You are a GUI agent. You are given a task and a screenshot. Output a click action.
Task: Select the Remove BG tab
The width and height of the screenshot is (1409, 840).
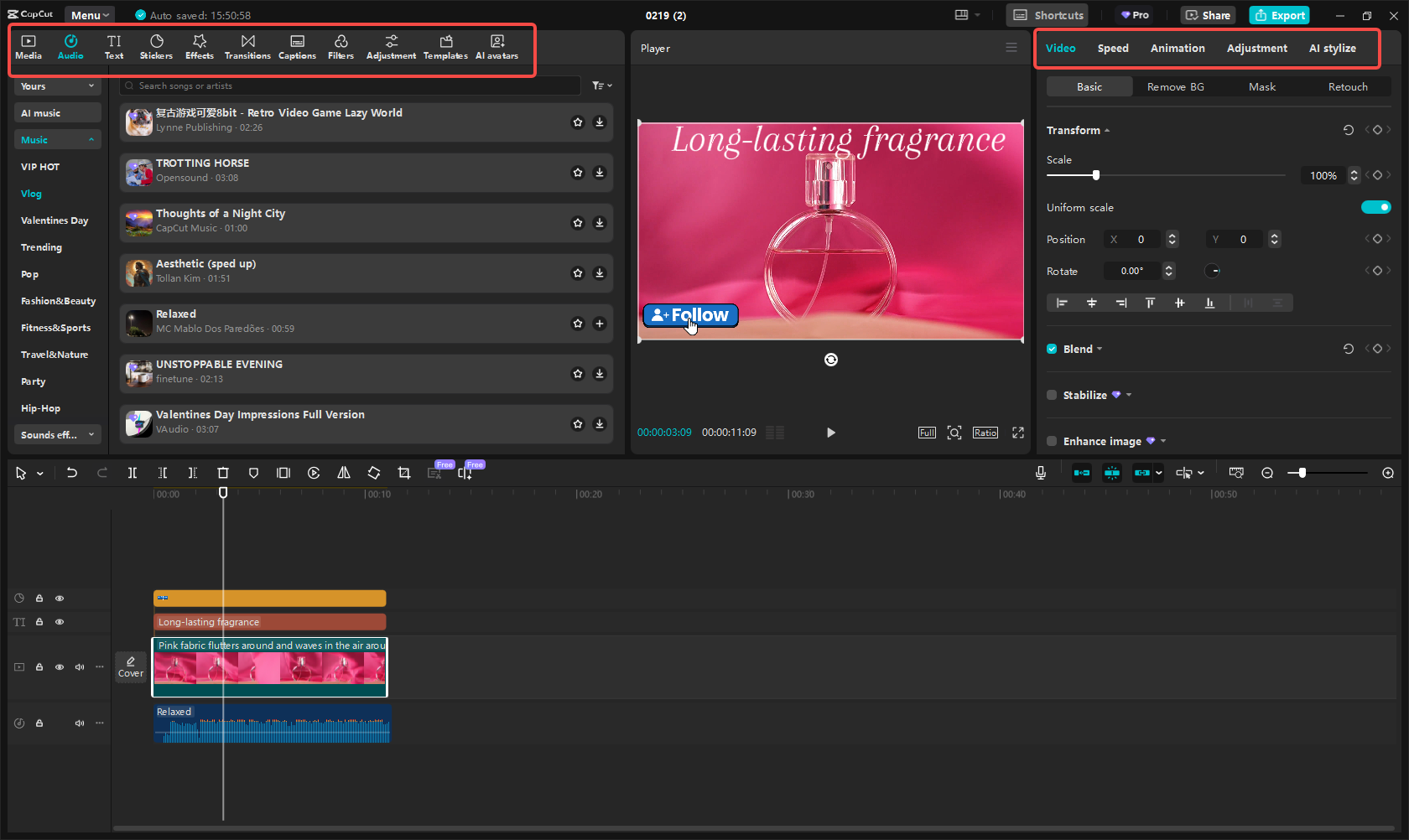(x=1175, y=87)
